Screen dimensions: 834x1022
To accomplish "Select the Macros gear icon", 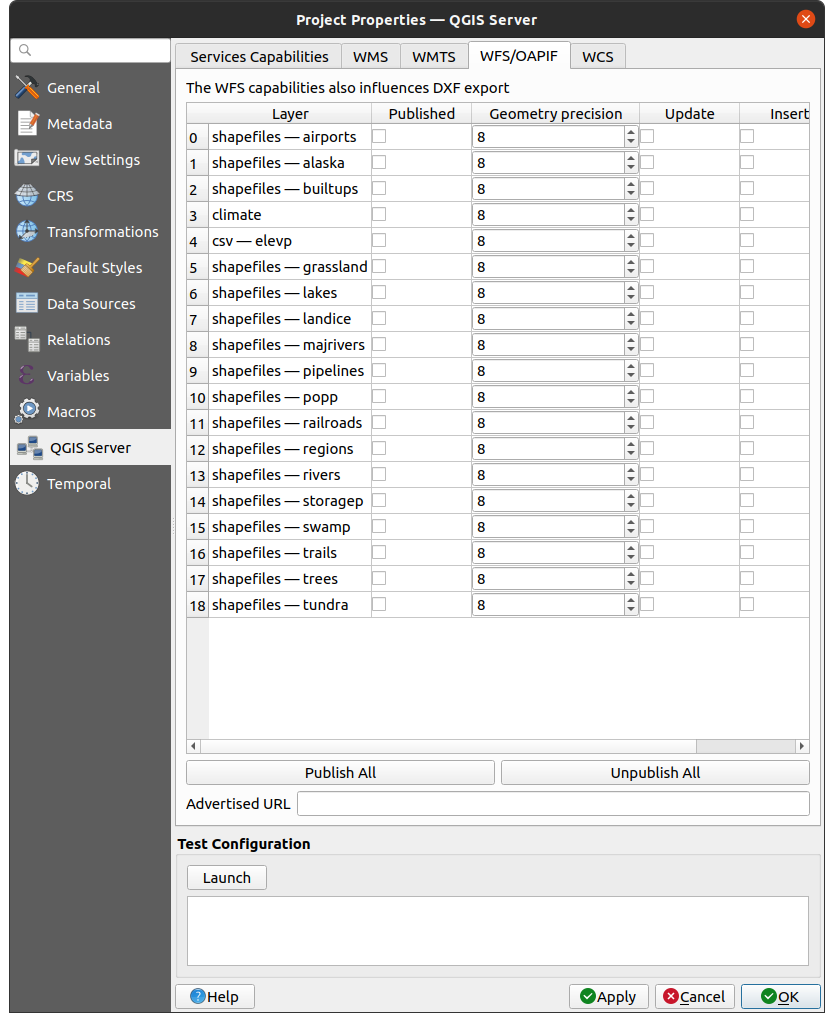I will tap(28, 412).
